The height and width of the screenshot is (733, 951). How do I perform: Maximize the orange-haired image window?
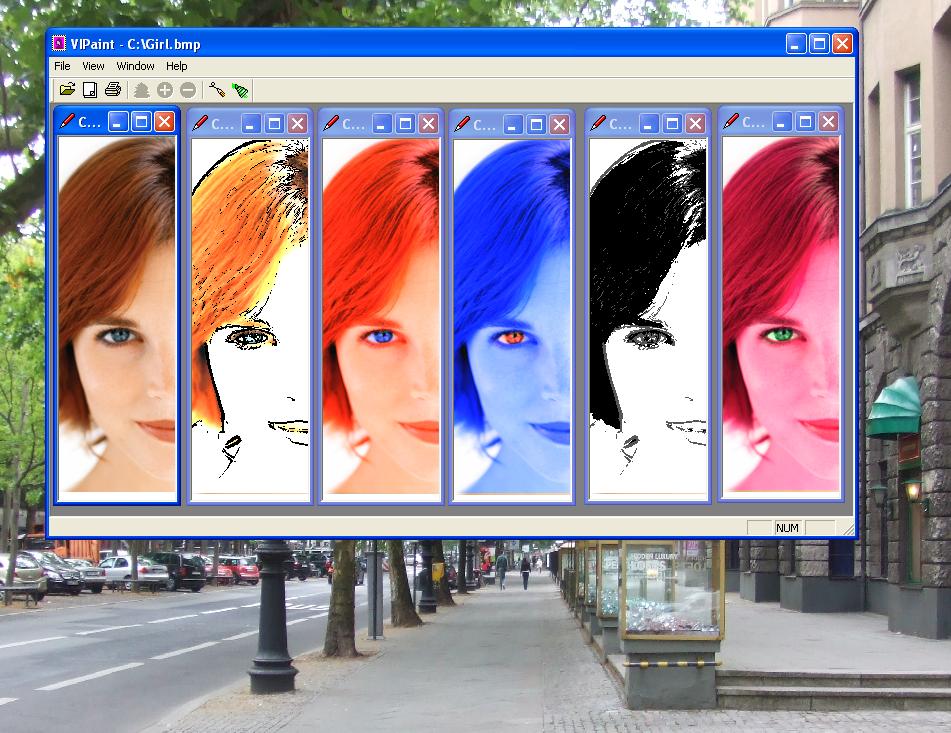tap(273, 123)
